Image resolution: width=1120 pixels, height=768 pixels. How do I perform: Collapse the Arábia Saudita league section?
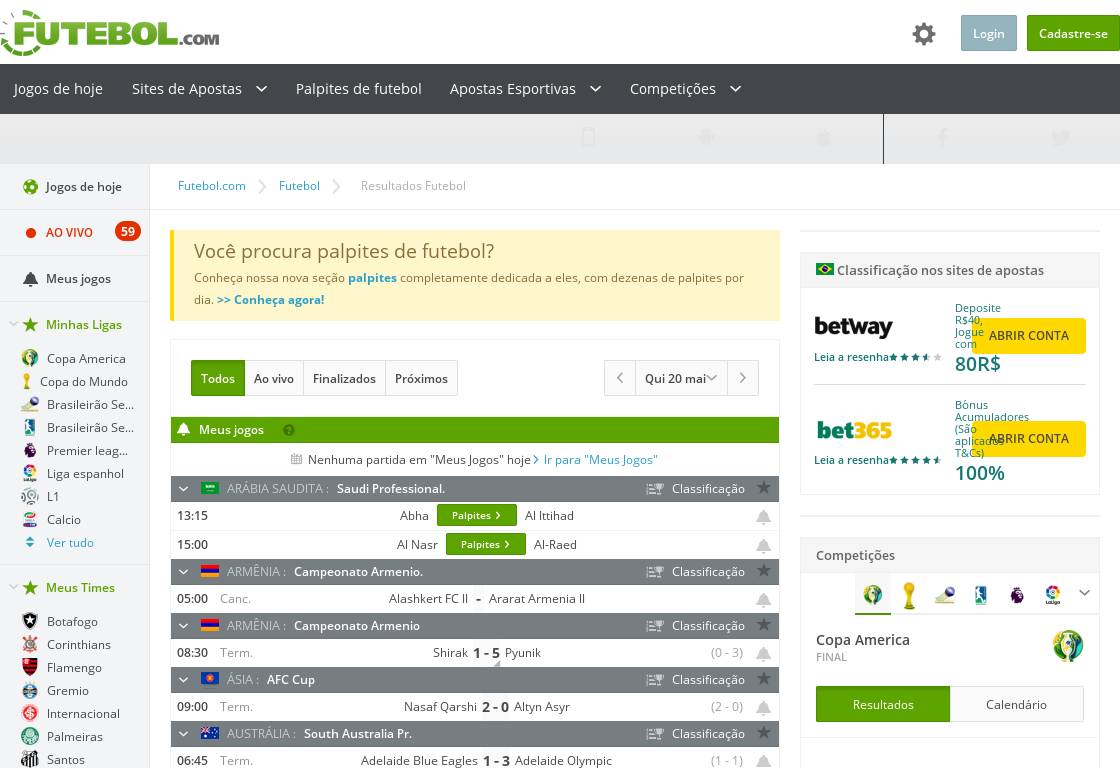pyautogui.click(x=184, y=489)
